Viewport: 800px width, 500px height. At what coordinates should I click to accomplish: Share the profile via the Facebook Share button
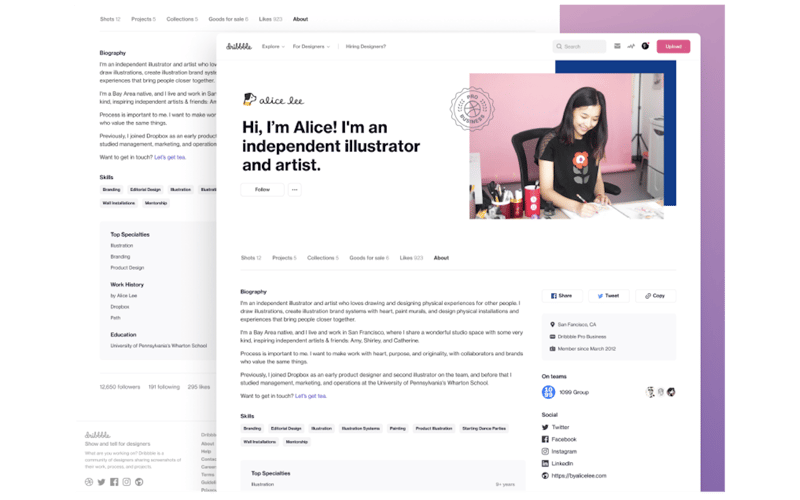coord(562,296)
